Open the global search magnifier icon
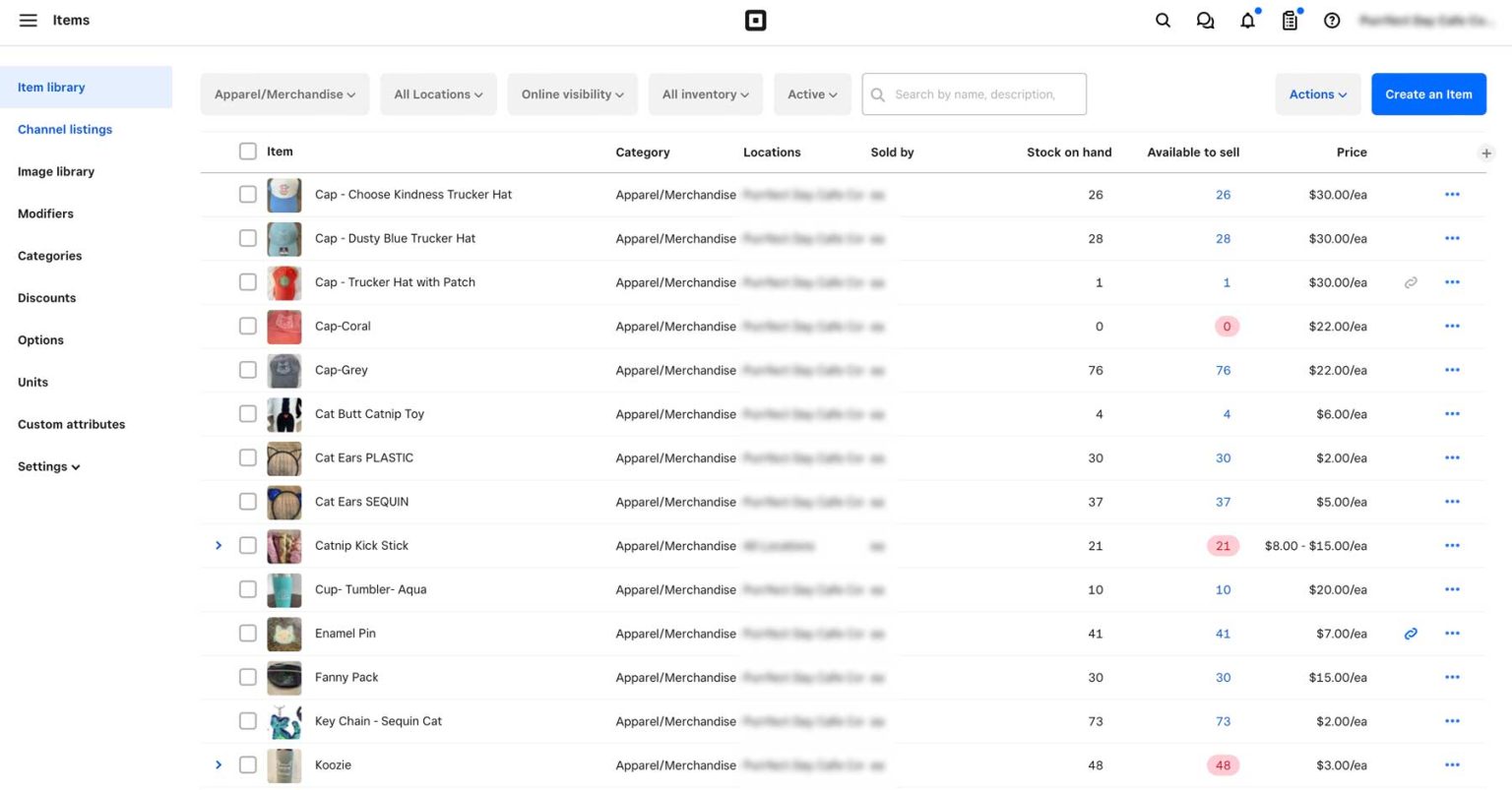The height and width of the screenshot is (790, 1512). pyautogui.click(x=1163, y=20)
